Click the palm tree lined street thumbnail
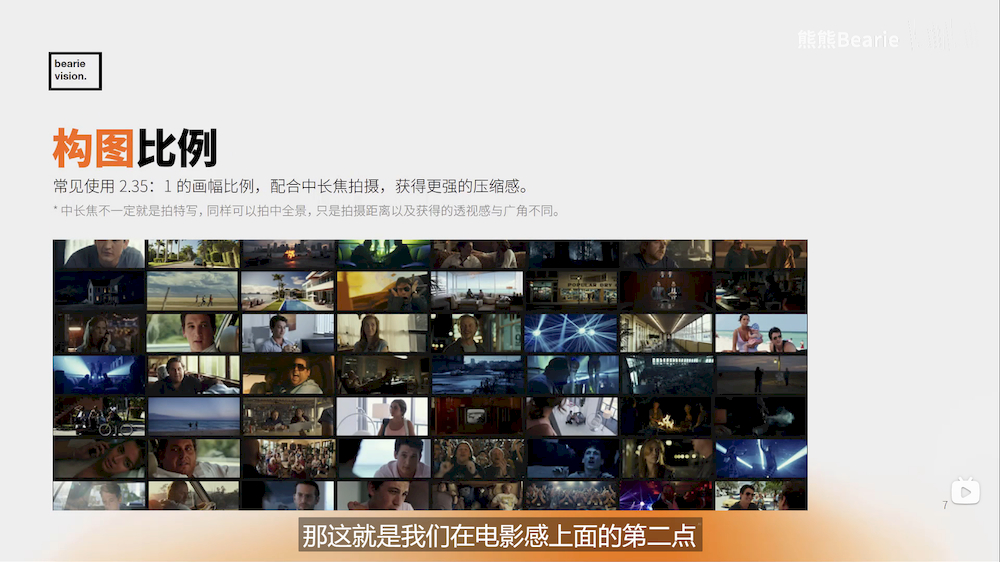1000x562 pixels. point(193,253)
